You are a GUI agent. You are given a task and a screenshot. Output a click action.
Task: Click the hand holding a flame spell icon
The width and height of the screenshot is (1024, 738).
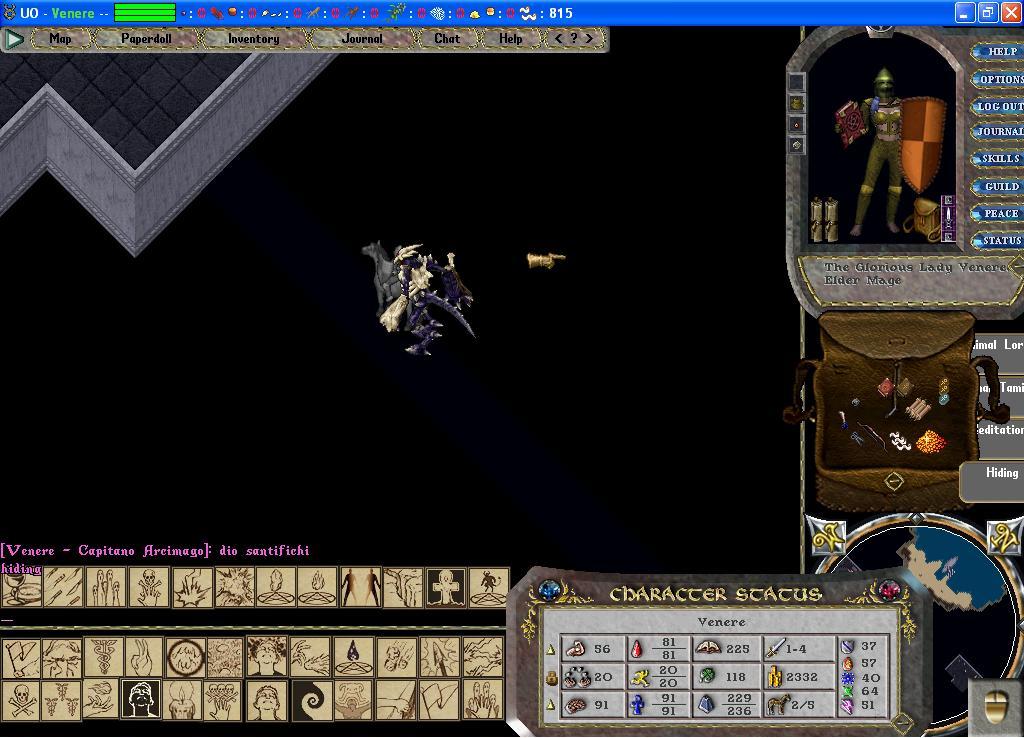pos(101,699)
